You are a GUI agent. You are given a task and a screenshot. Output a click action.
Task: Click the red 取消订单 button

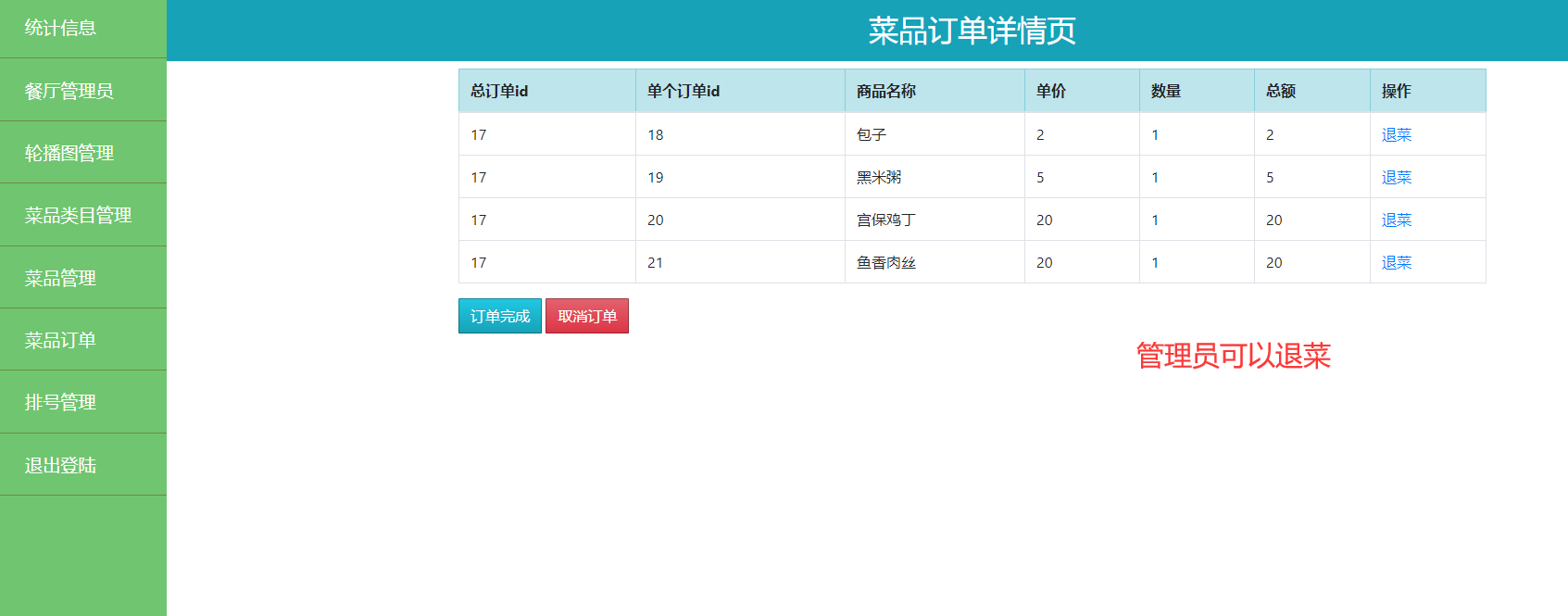point(587,316)
